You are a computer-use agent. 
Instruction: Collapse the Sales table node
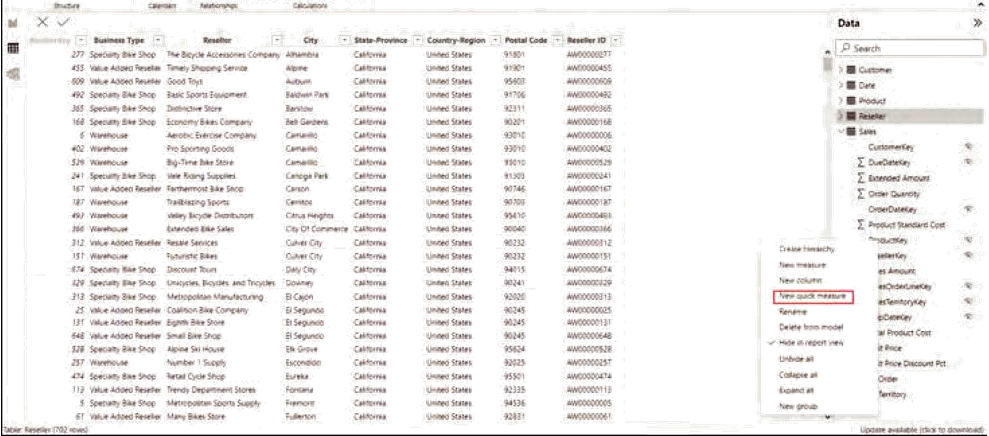tap(841, 131)
